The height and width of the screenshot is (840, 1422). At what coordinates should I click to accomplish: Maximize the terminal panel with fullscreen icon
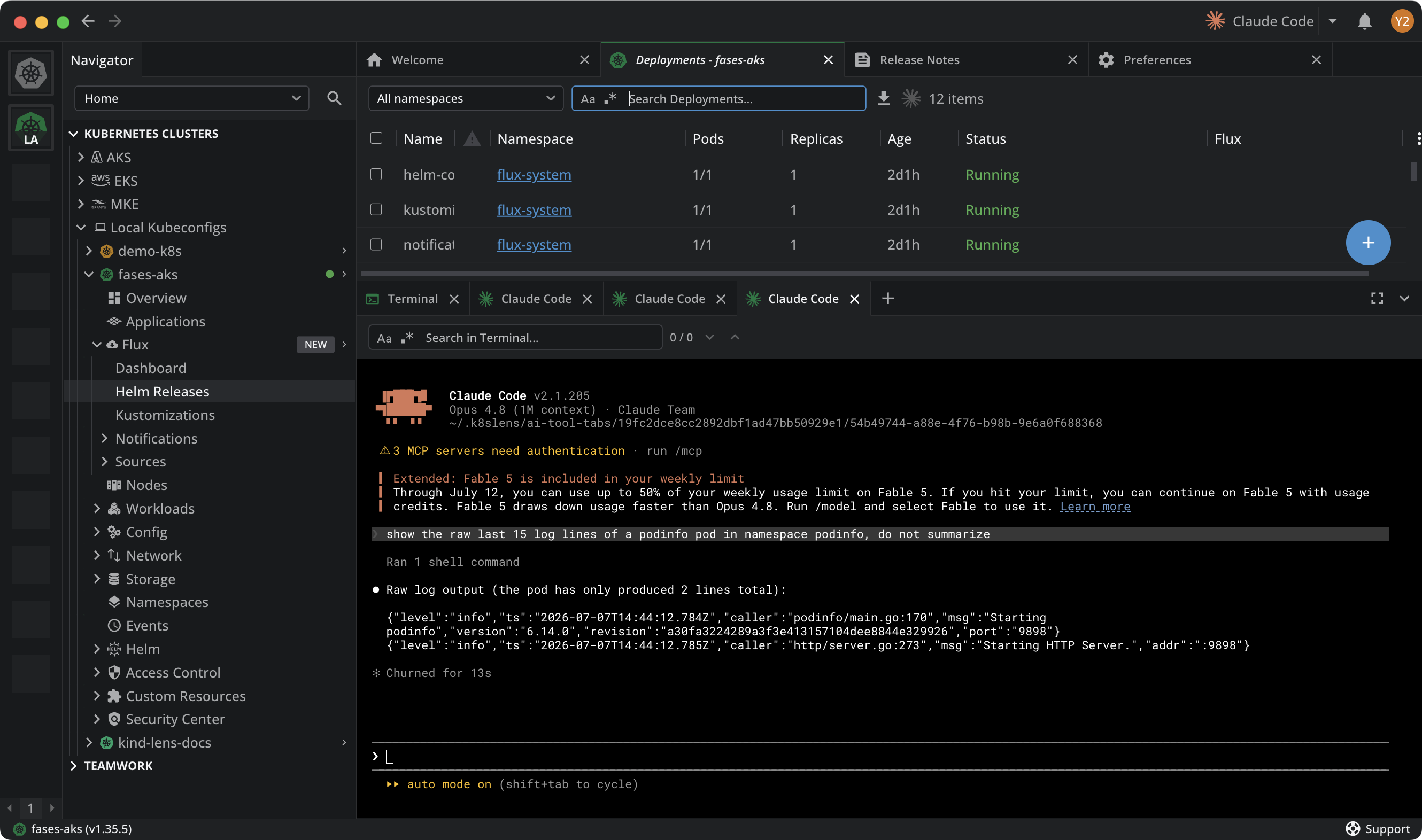point(1377,298)
